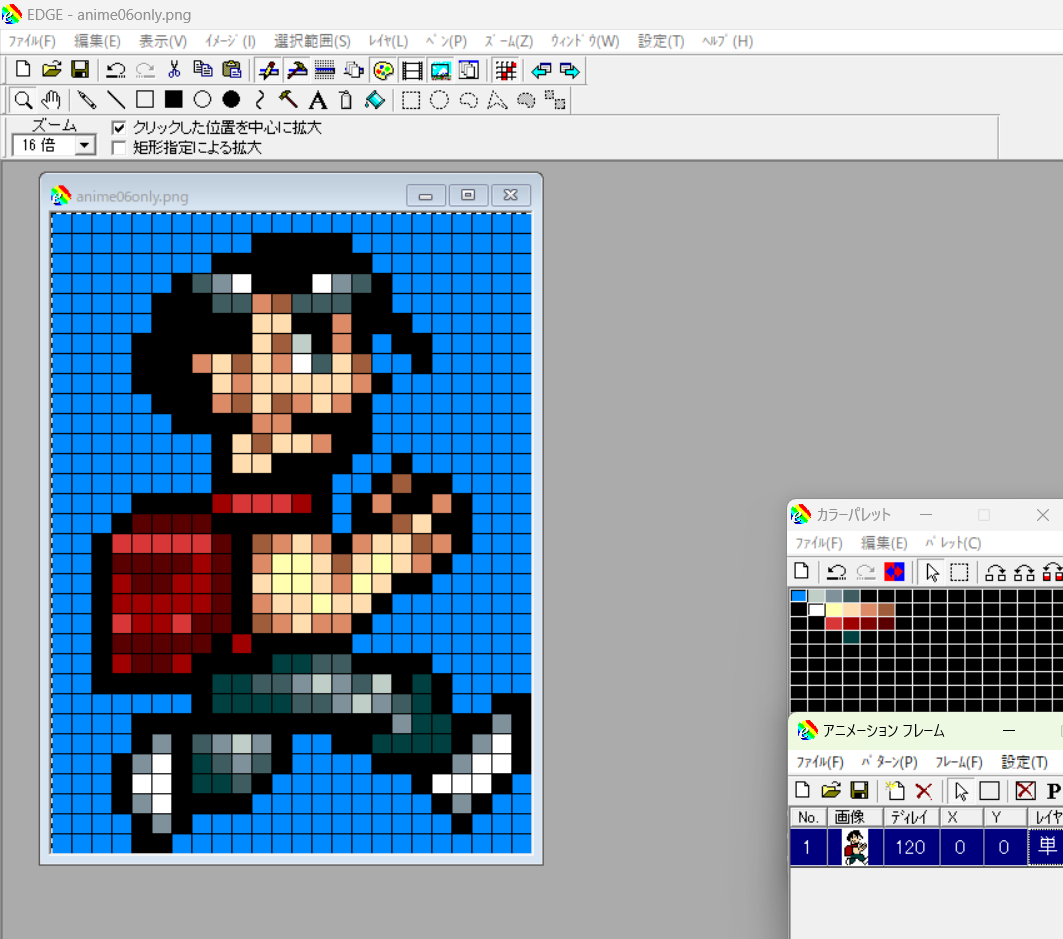Select the elliptical selection tool

pyautogui.click(x=439, y=100)
